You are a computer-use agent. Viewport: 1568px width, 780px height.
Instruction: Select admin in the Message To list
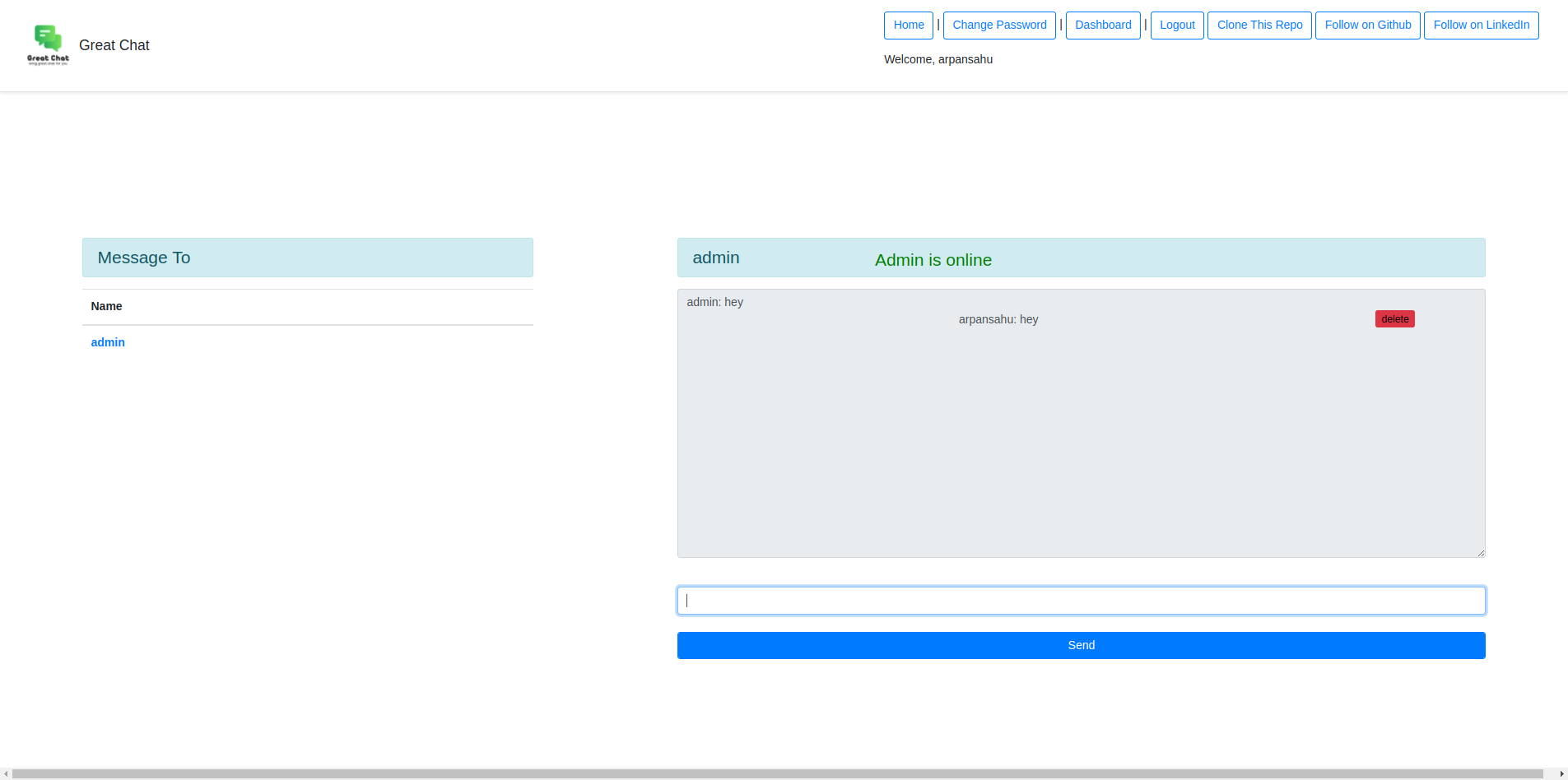pyautogui.click(x=108, y=342)
